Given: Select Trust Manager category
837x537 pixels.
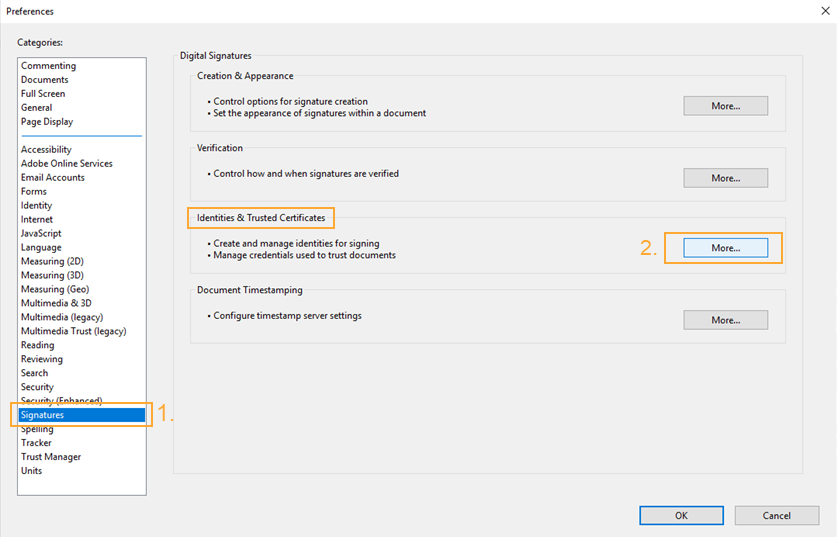Looking at the screenshot, I should [x=51, y=457].
